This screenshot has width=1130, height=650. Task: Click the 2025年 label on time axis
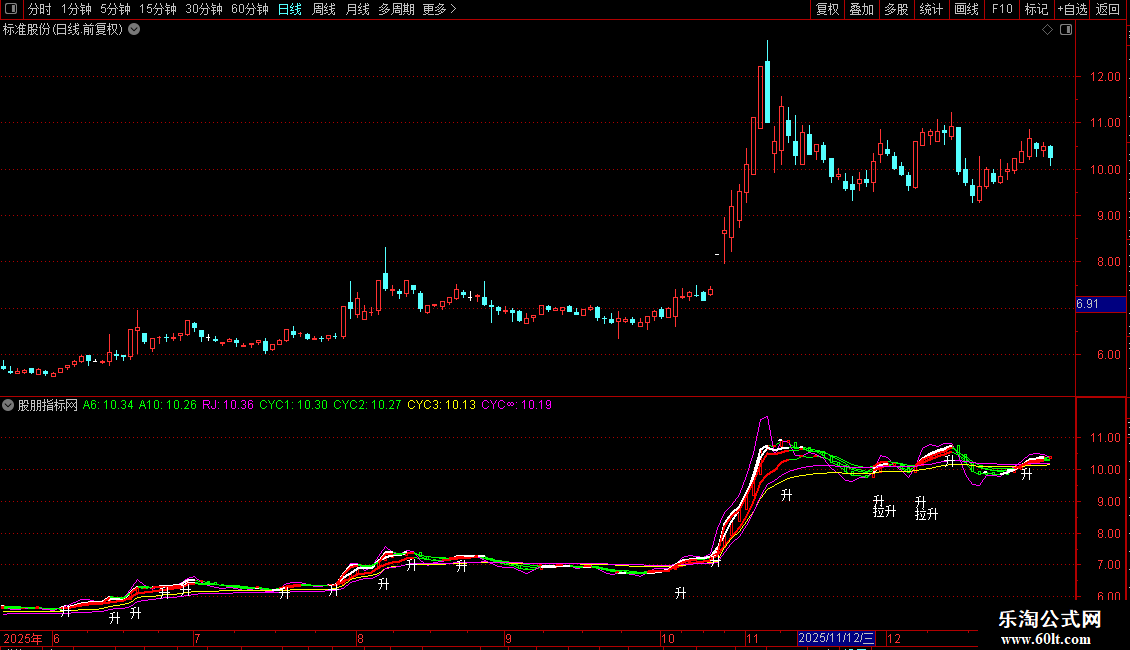coord(22,638)
